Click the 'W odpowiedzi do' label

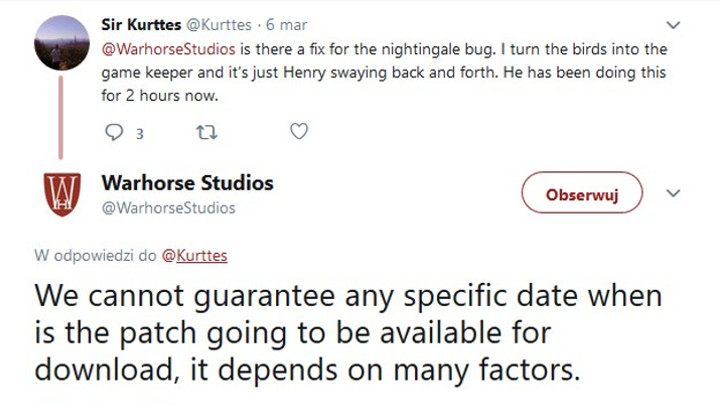96,255
